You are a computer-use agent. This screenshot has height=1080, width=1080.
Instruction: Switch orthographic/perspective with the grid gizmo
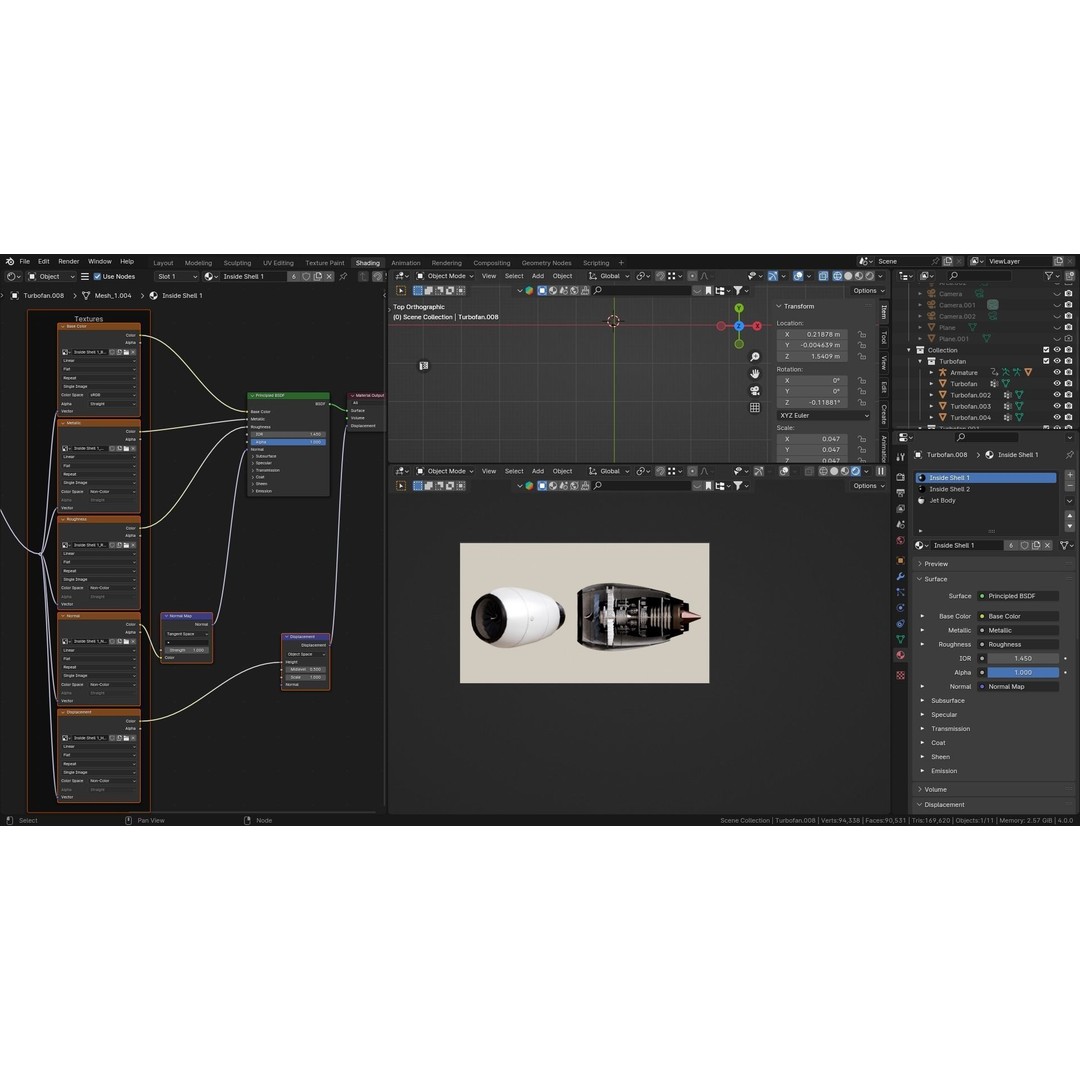pyautogui.click(x=755, y=407)
